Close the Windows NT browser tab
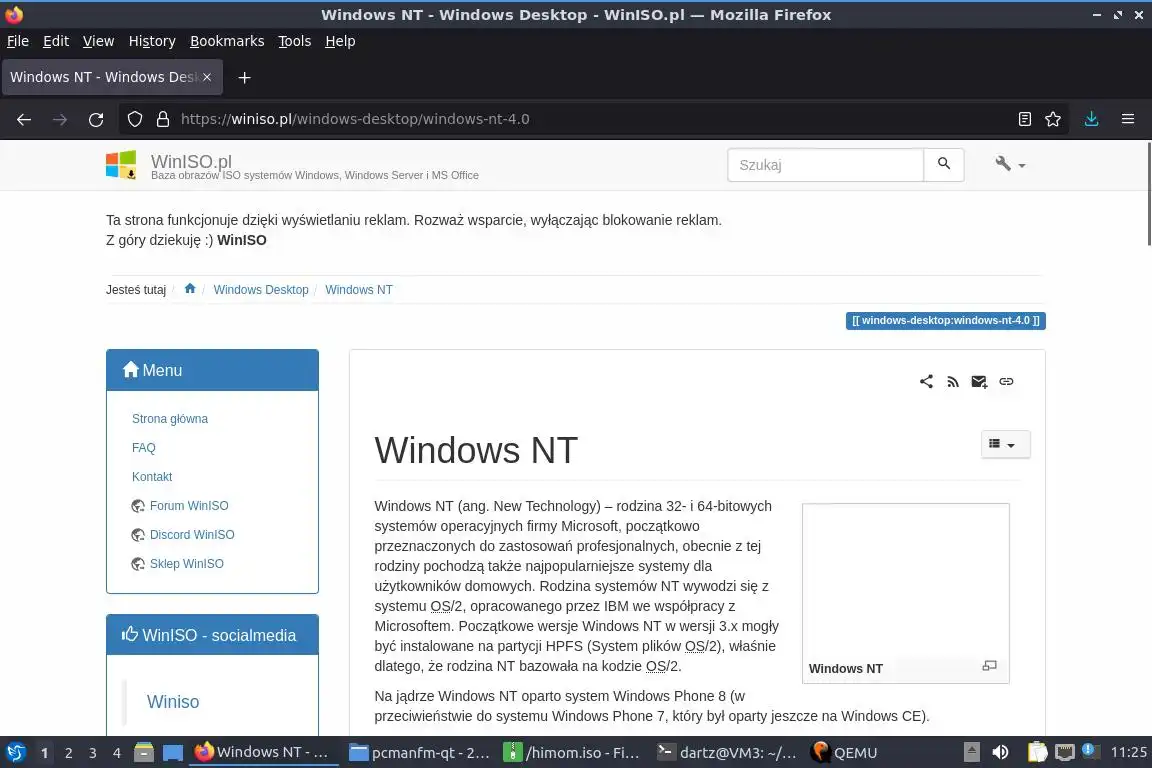Viewport: 1152px width, 768px height. (x=207, y=77)
